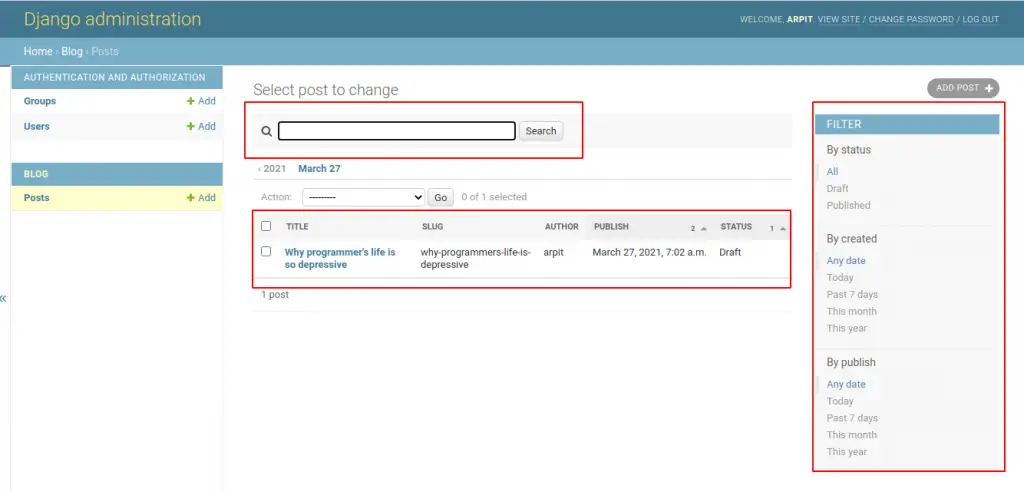Select This year under By publish

(x=847, y=452)
